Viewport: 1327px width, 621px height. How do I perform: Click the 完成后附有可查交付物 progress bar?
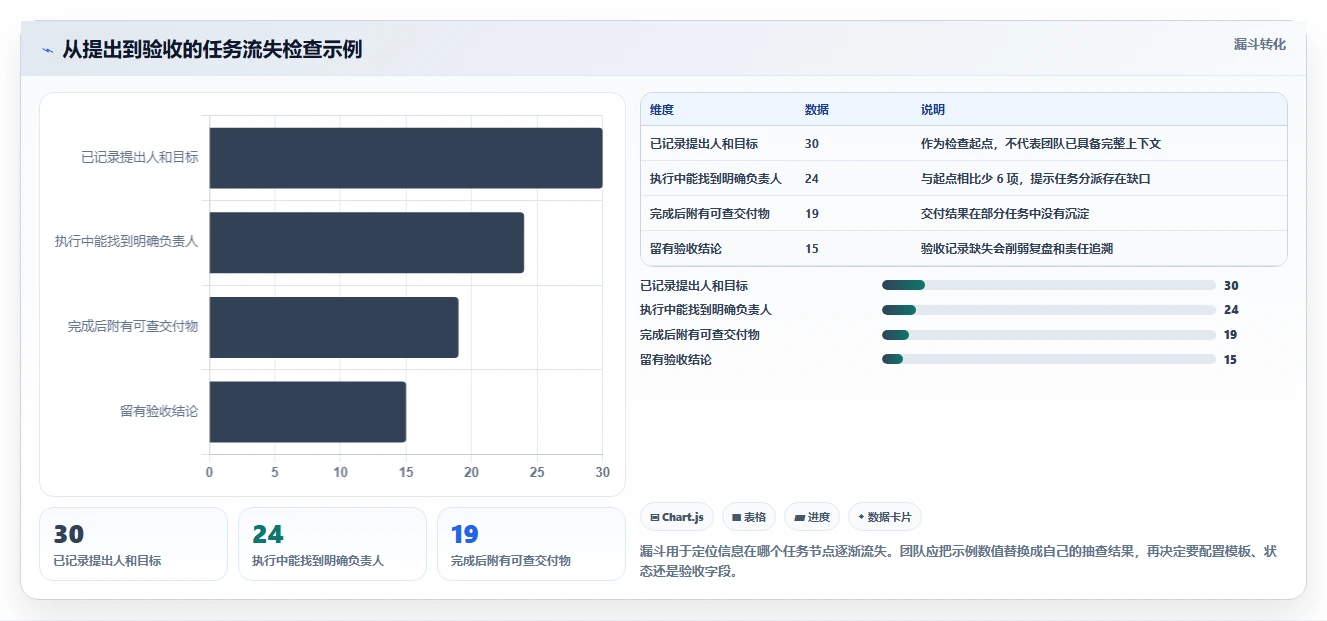click(1049, 335)
